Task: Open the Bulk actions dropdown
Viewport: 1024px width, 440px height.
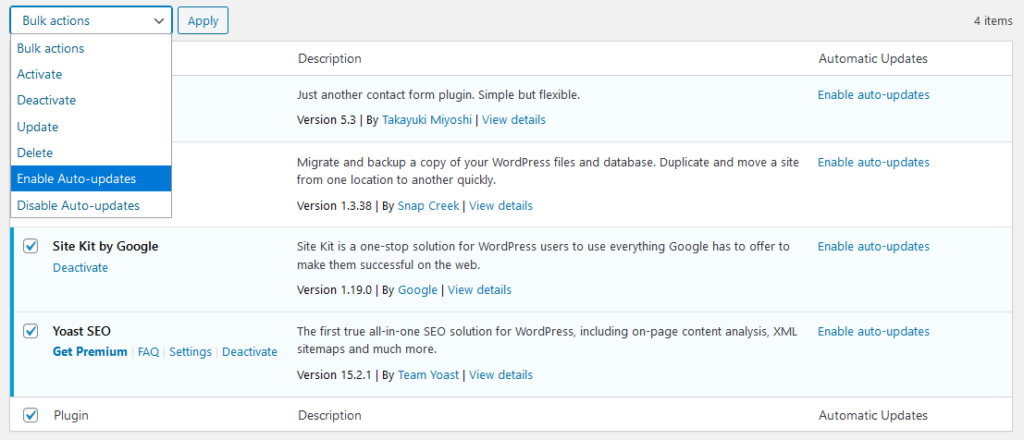Action: click(x=91, y=20)
